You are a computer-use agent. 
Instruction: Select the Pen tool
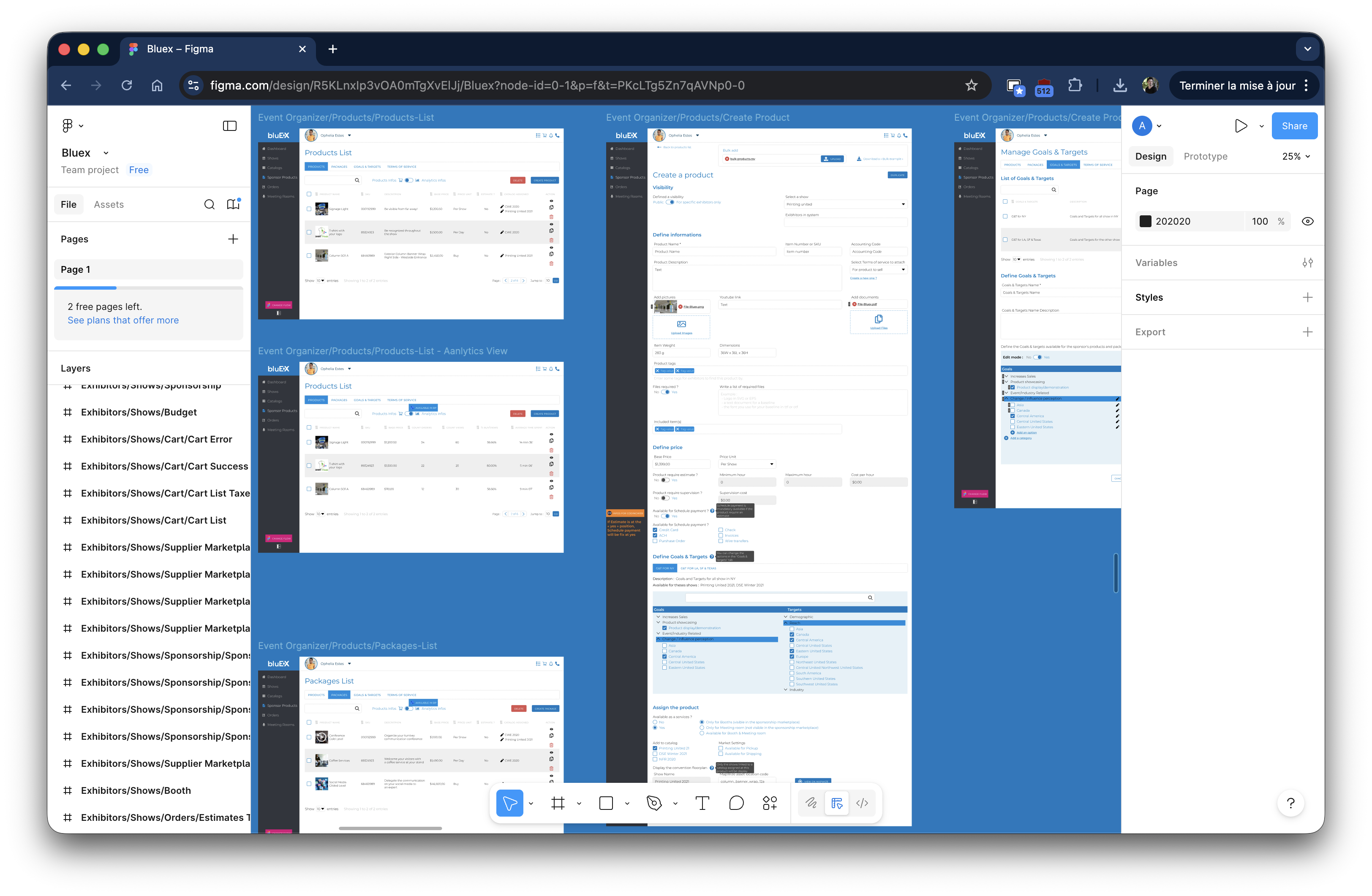point(654,803)
